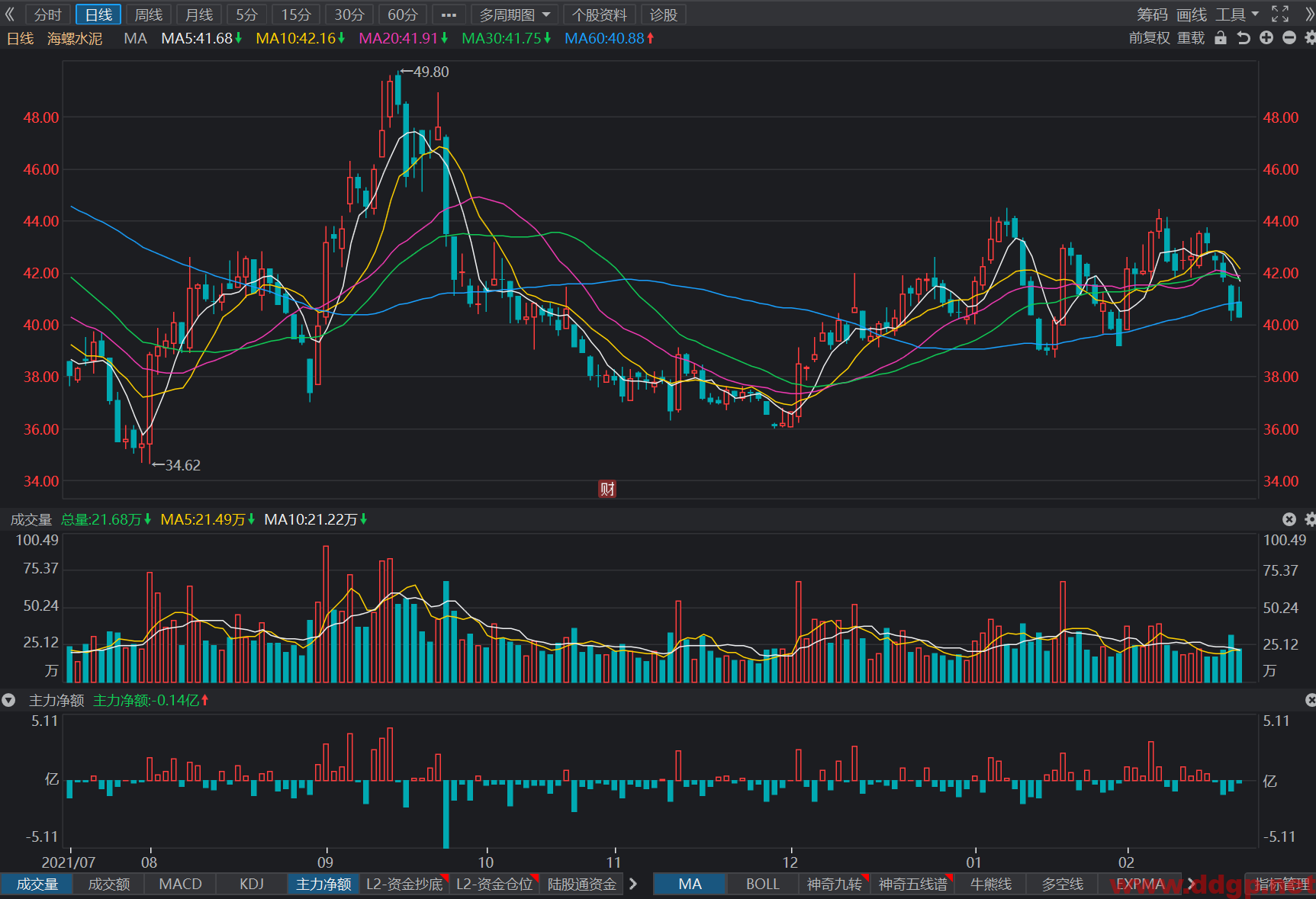
Task: Expand right panel with double chevron icon
Action: coord(1310,14)
